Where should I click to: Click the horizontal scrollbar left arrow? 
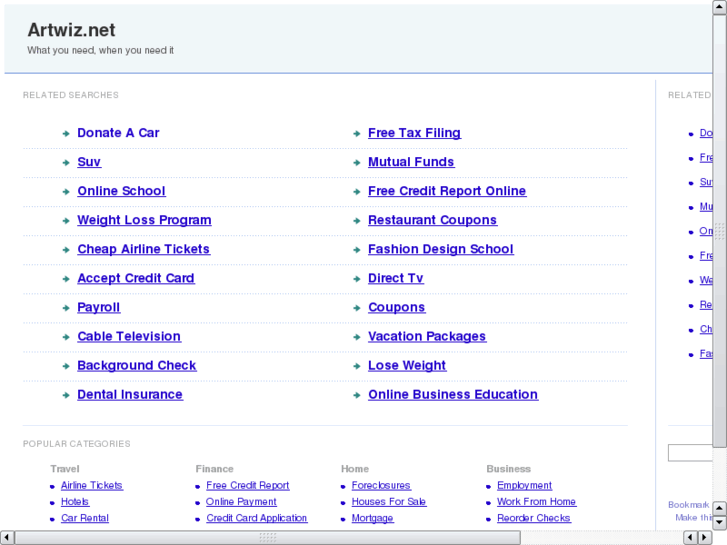8,537
